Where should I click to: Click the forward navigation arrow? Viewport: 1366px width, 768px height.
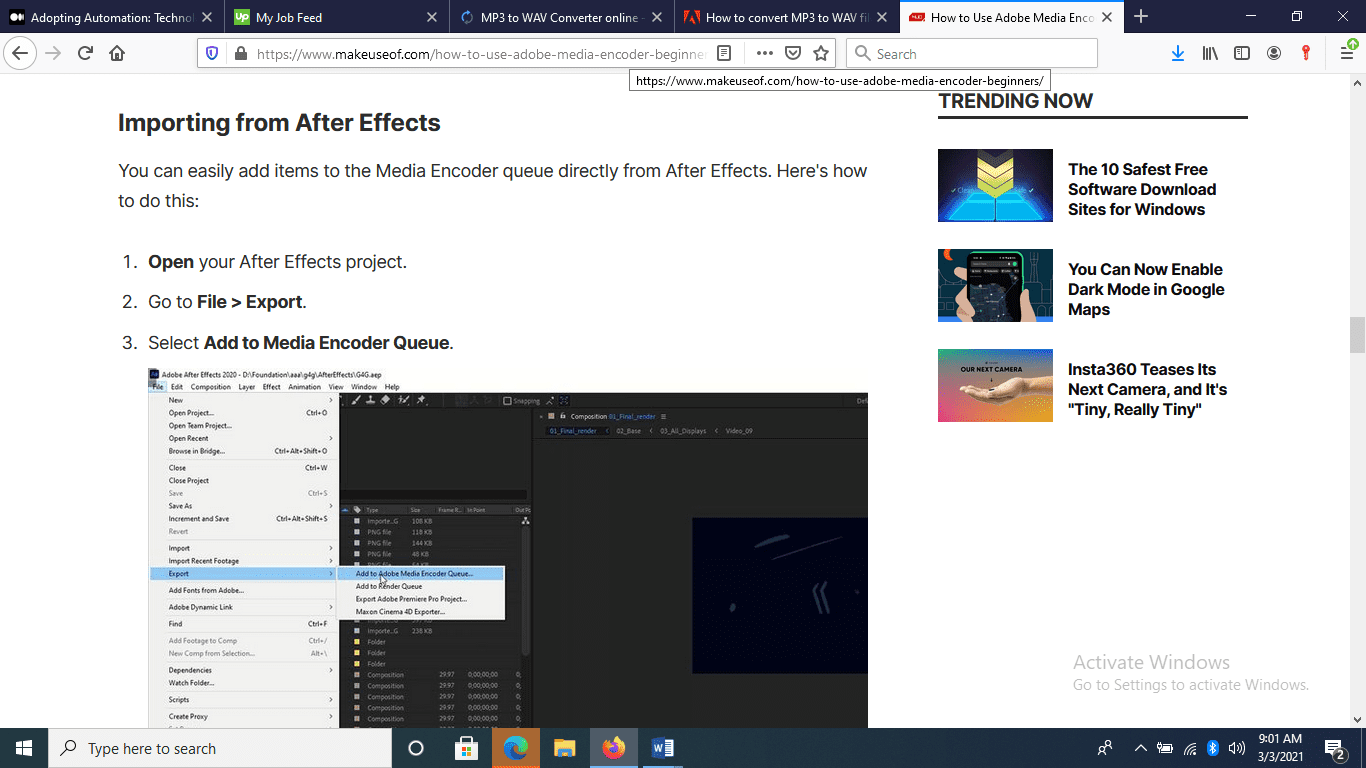point(53,53)
